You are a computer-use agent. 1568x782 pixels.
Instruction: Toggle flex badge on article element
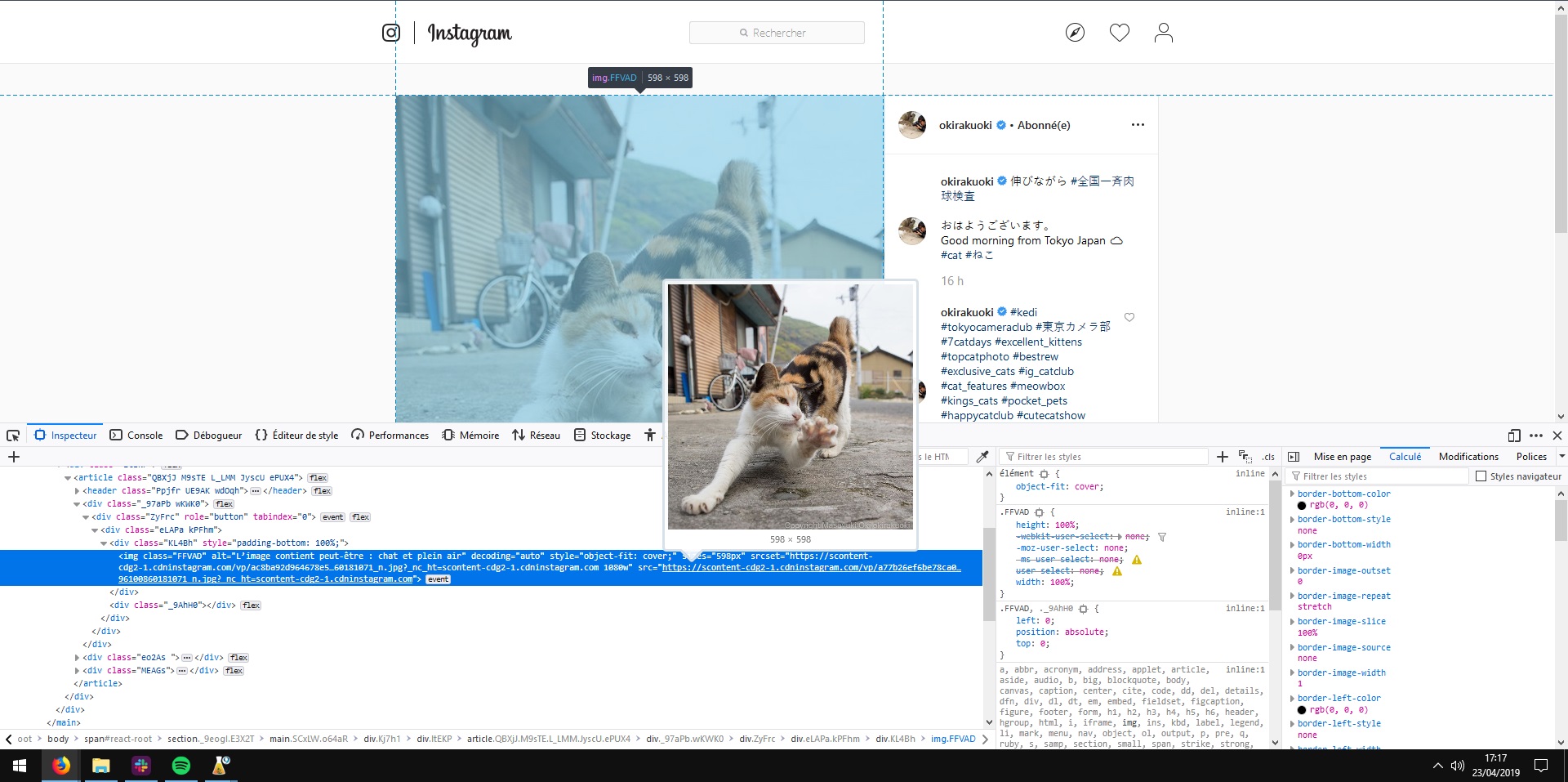(x=318, y=478)
